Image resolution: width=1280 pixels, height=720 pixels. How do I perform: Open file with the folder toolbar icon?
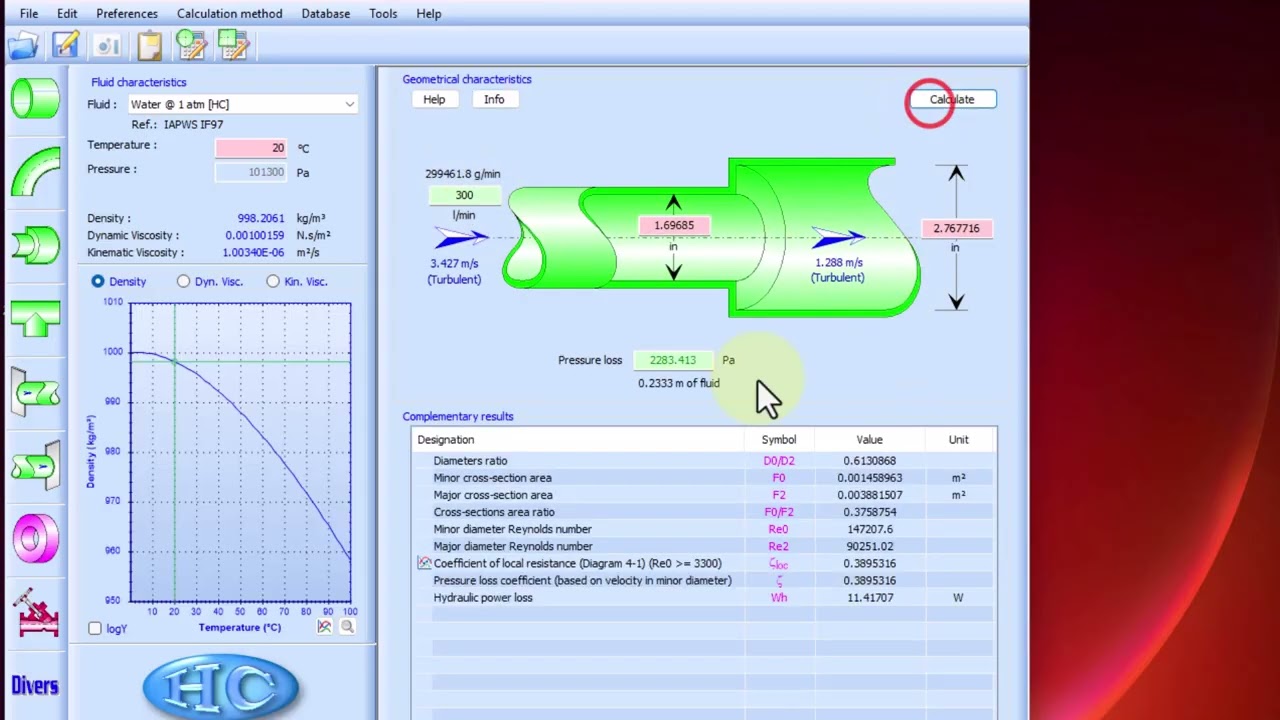[23, 45]
